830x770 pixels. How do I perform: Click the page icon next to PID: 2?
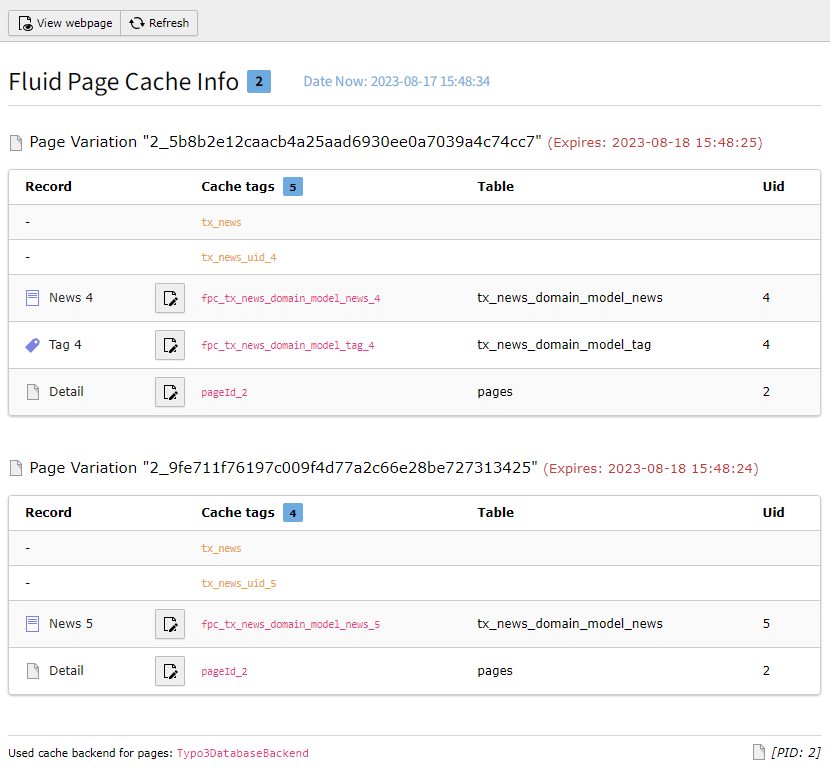tap(759, 752)
